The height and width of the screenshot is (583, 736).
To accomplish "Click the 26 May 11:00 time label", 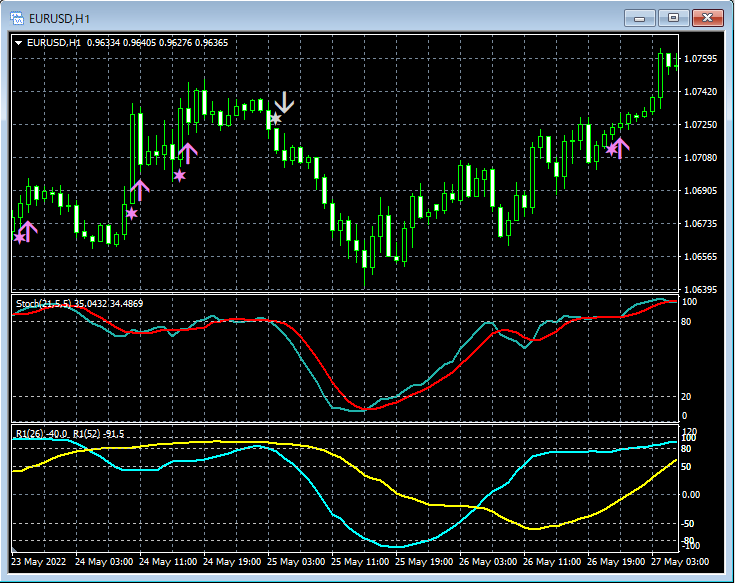I will [x=552, y=561].
